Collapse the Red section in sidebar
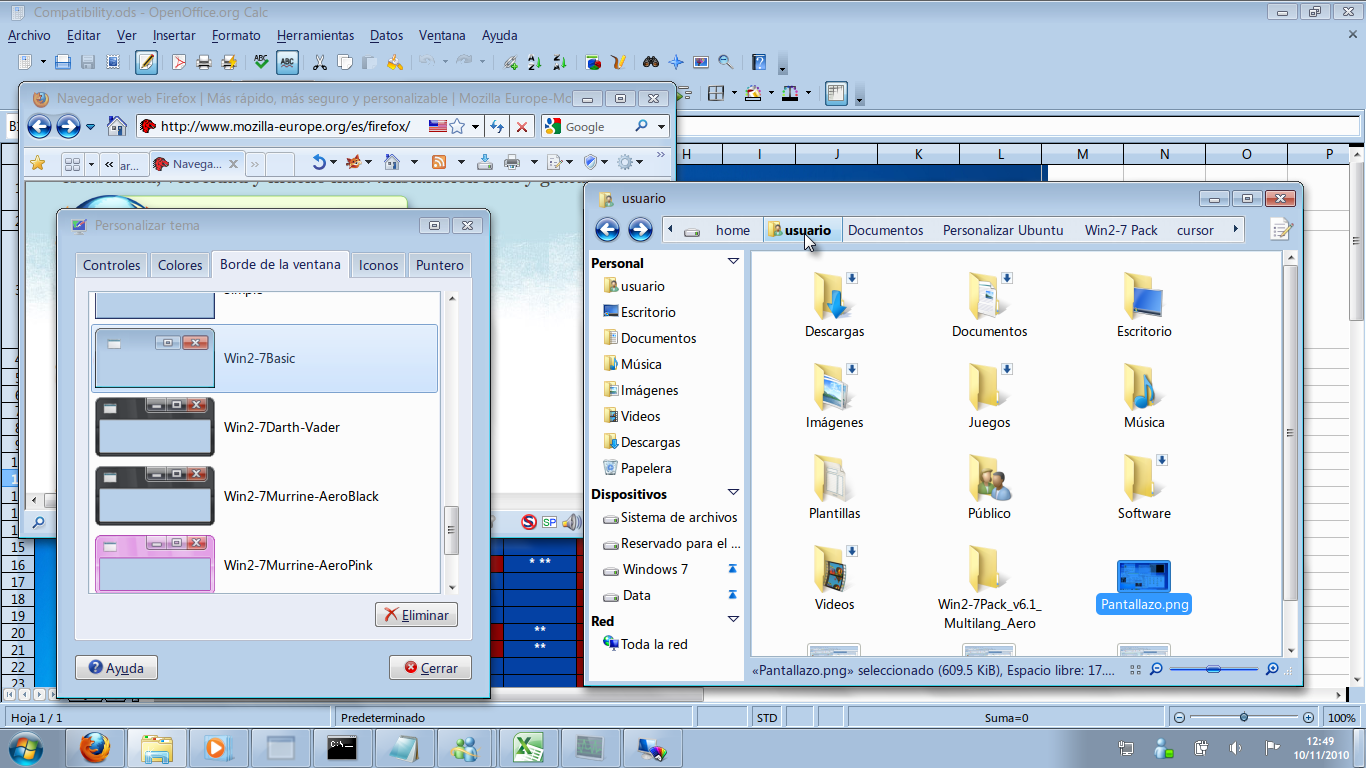Image resolution: width=1366 pixels, height=768 pixels. coord(734,620)
